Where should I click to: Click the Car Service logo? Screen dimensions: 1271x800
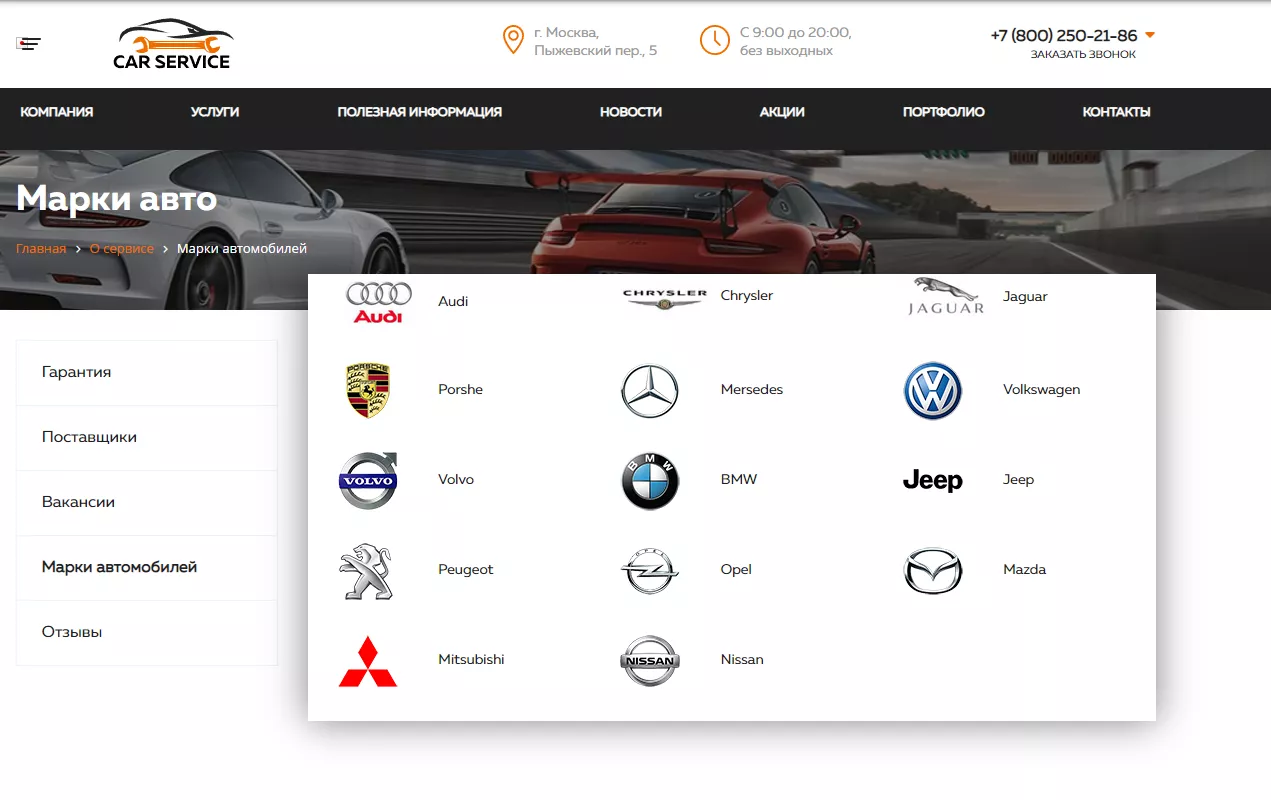point(172,45)
